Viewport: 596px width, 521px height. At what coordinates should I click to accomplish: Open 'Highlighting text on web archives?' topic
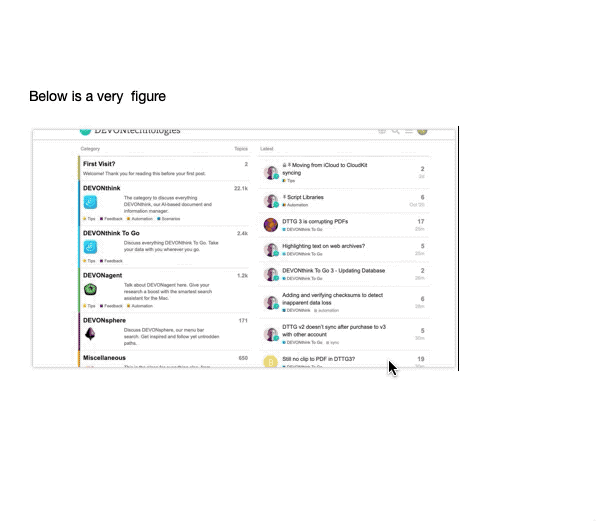pyautogui.click(x=323, y=246)
